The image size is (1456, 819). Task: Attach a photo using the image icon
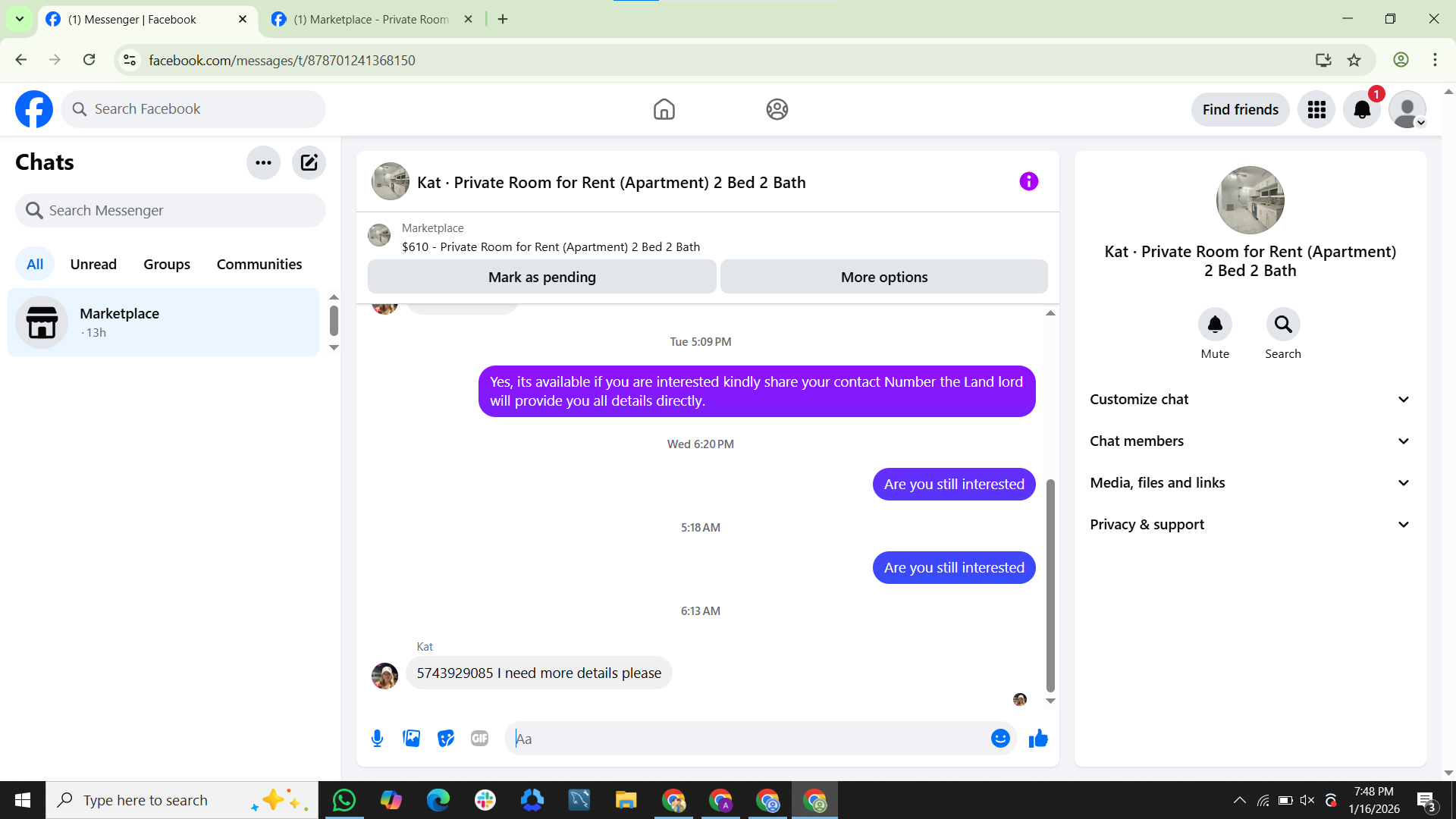pos(411,739)
